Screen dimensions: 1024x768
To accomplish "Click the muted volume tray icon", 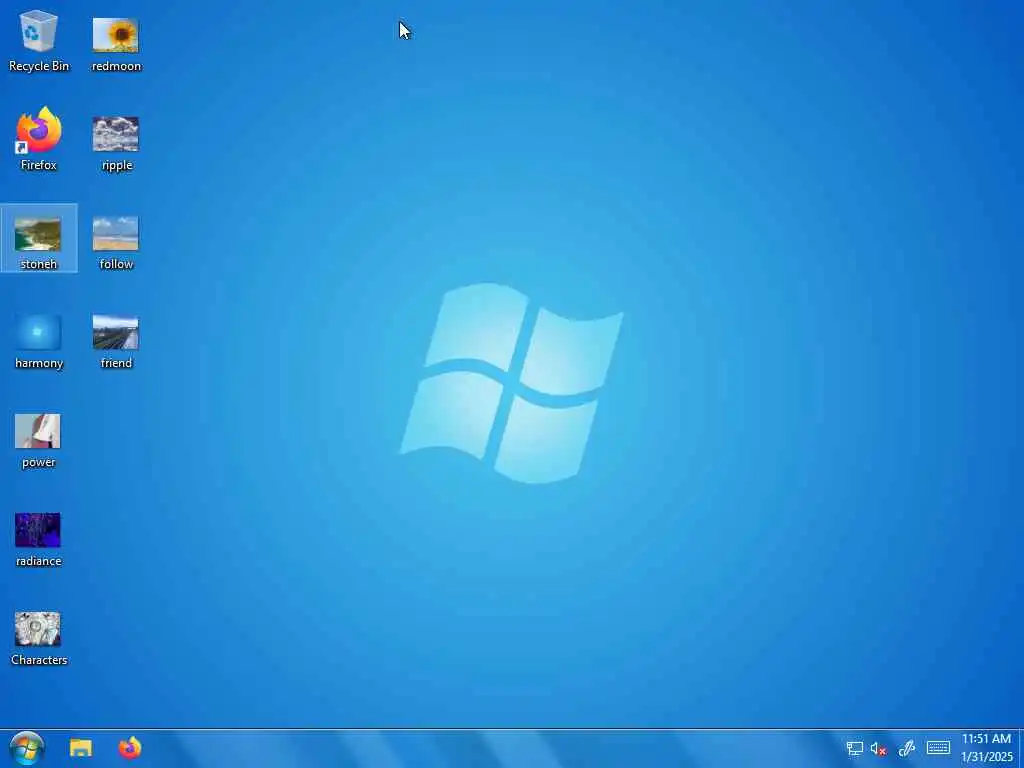I will (878, 748).
